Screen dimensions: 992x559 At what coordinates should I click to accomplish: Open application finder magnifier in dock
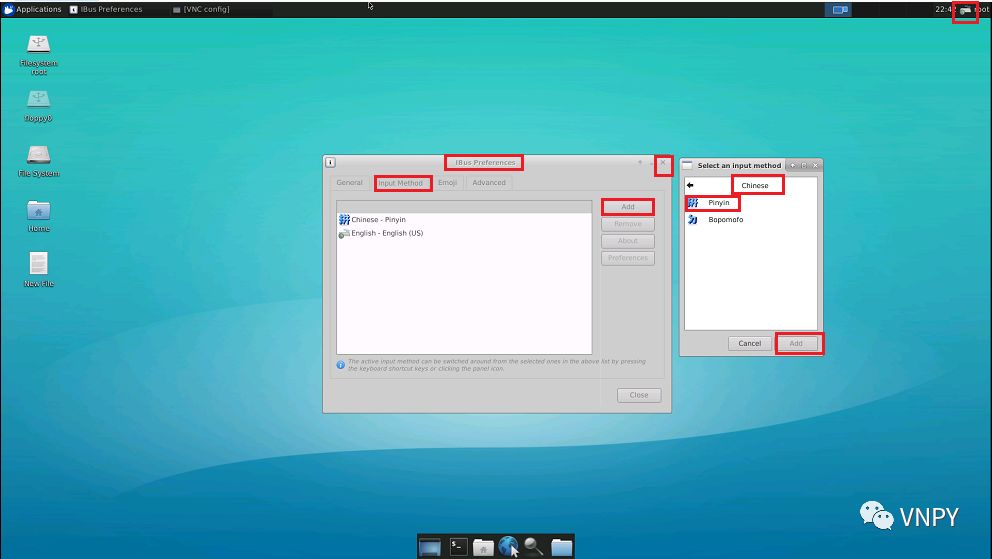[x=534, y=546]
